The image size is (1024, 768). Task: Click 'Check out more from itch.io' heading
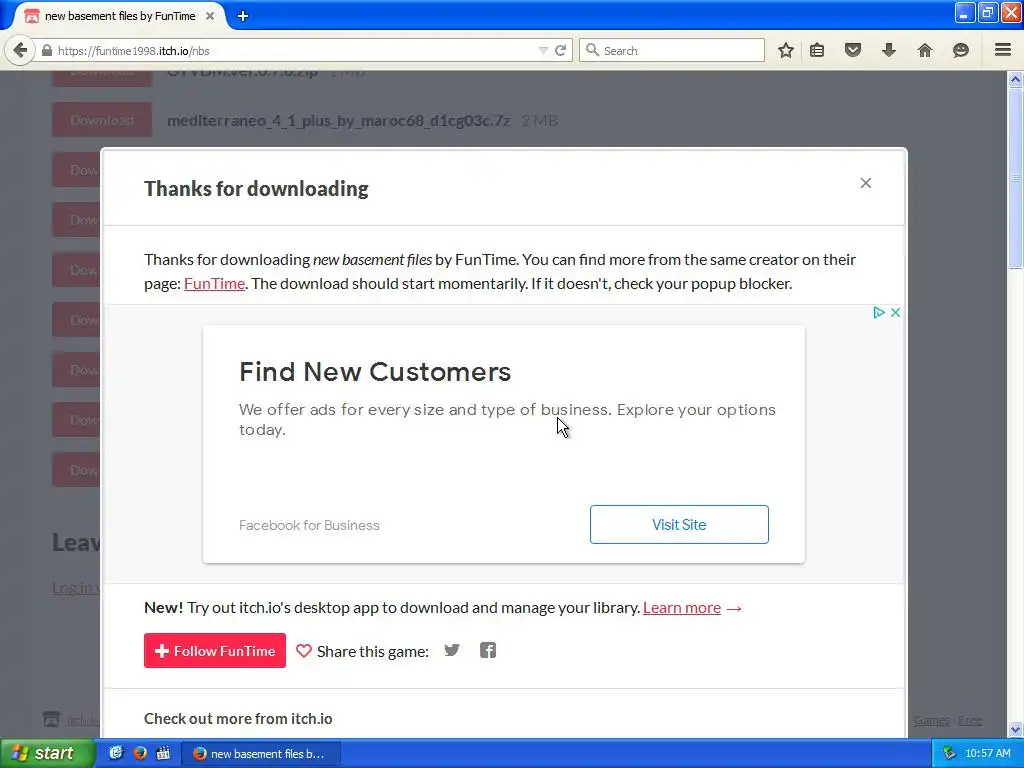tap(238, 718)
